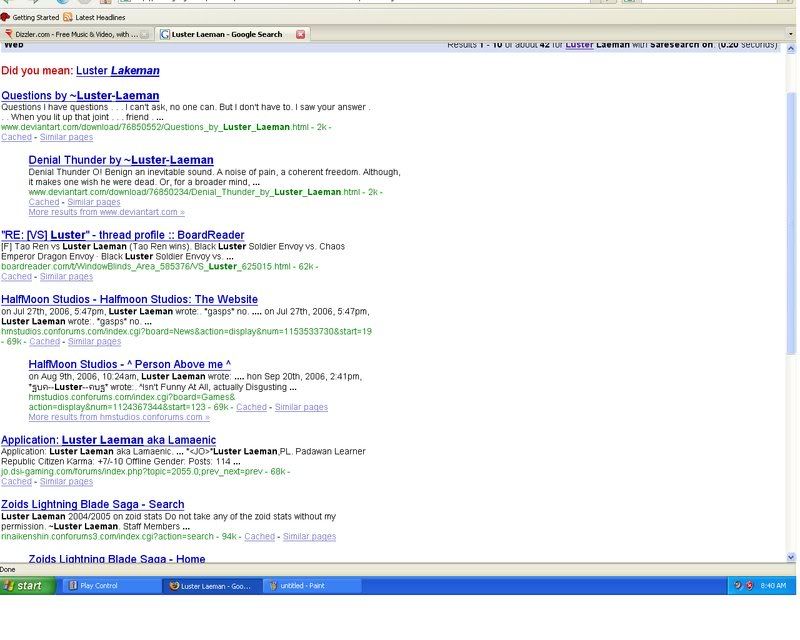Open the RE: [VS] Luster BoardReader result
800x640 pixels.
coord(123,235)
